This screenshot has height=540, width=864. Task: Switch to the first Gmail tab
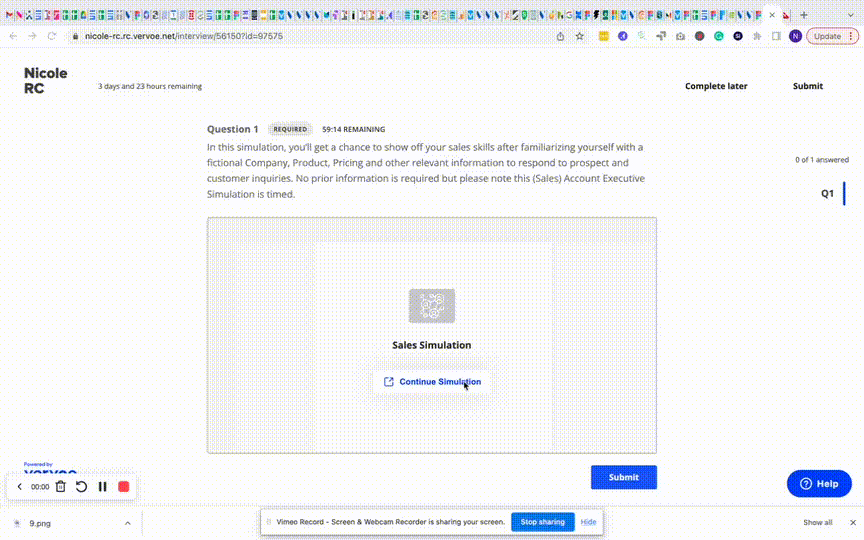click(9, 15)
